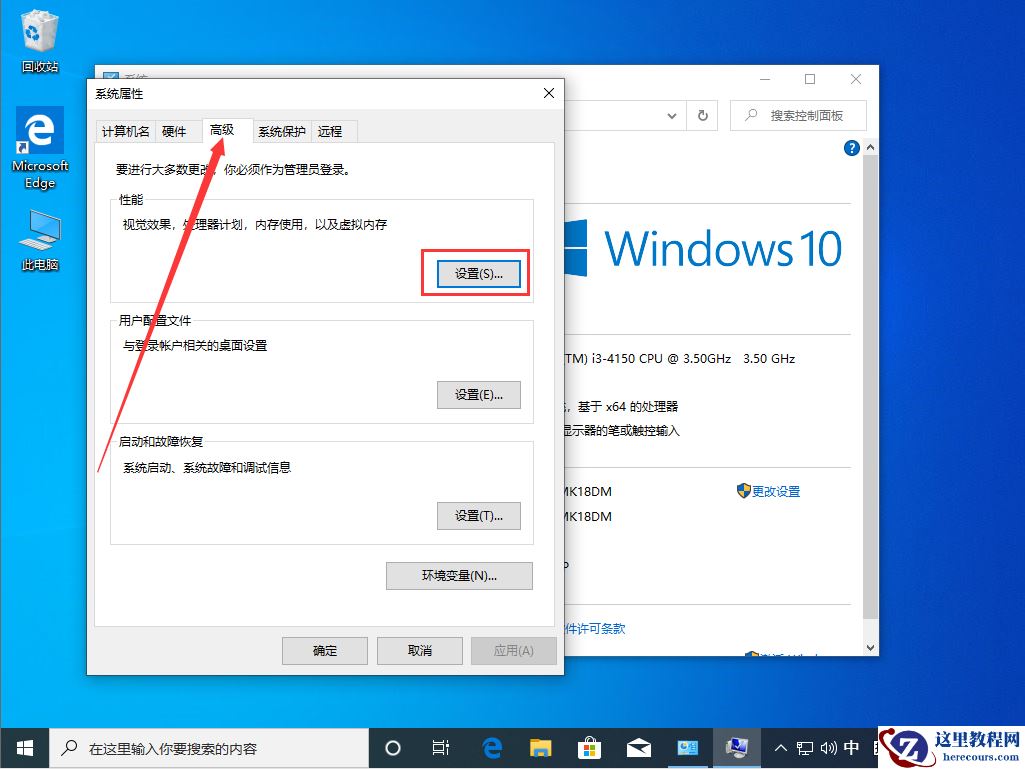The height and width of the screenshot is (769, 1025).
Task: Open the address bar dropdown arrow
Action: (x=672, y=115)
